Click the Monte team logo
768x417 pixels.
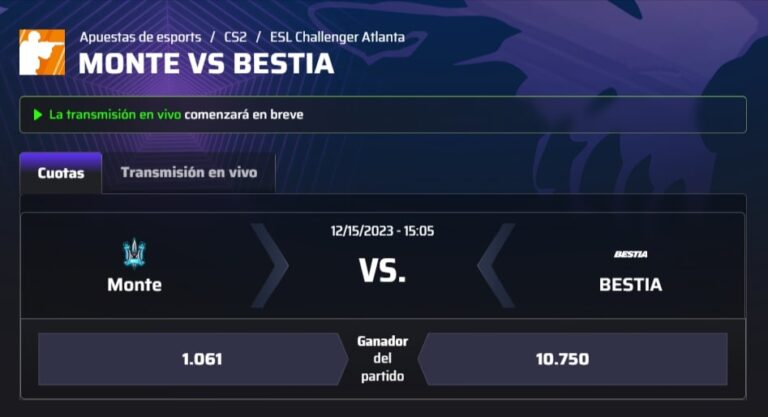pyautogui.click(x=134, y=253)
